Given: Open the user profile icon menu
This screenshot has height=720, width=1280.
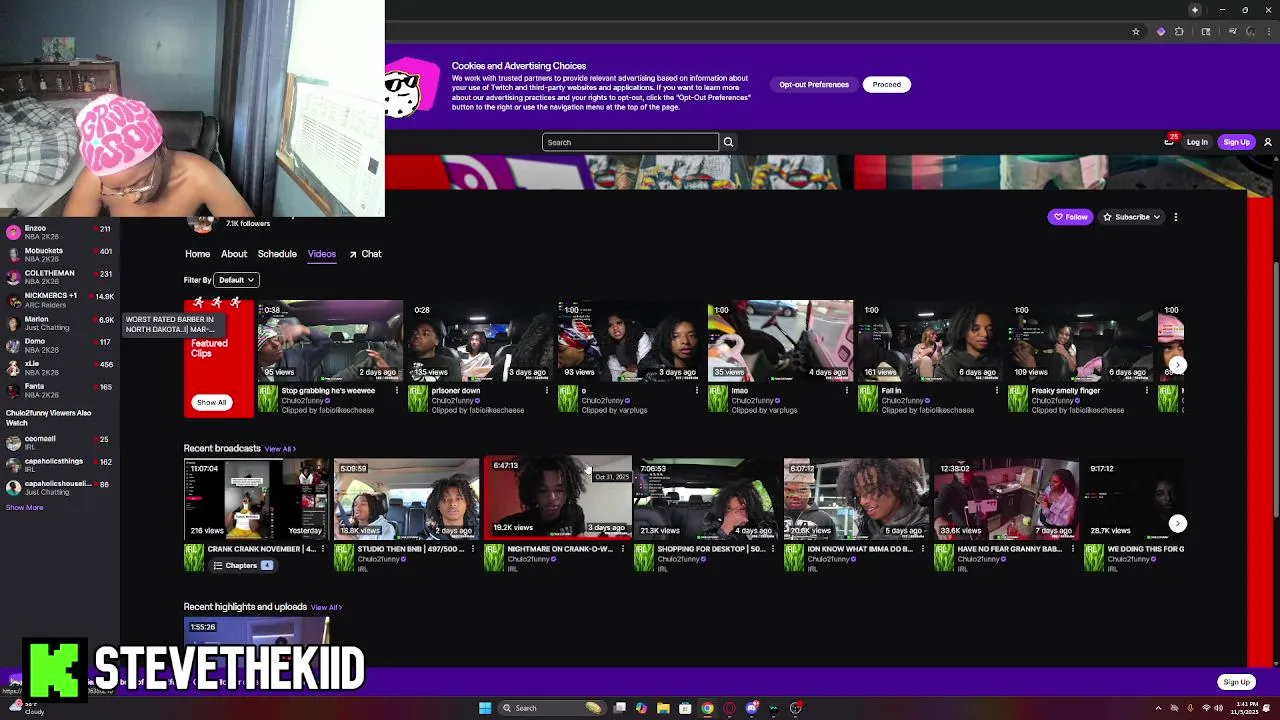Looking at the screenshot, I should tap(1267, 142).
